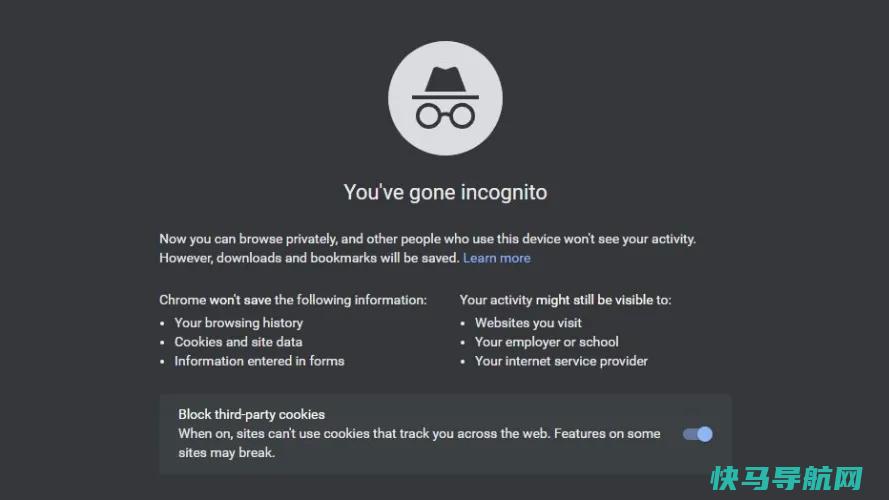Click "Chrome won't save the following information" heading
Screen dimensions: 889x500
point(293,300)
